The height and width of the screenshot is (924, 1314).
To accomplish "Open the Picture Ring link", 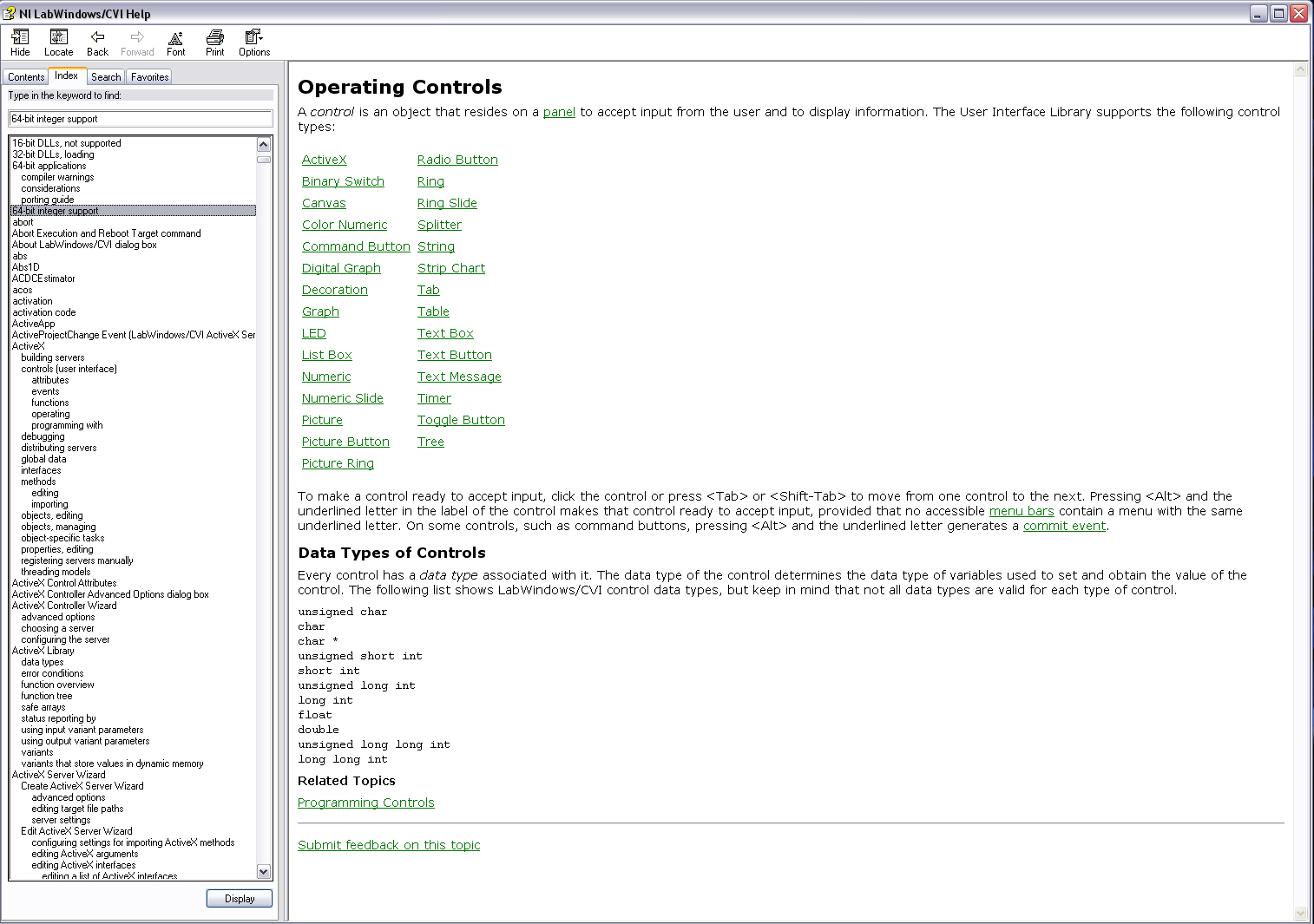I will 338,463.
